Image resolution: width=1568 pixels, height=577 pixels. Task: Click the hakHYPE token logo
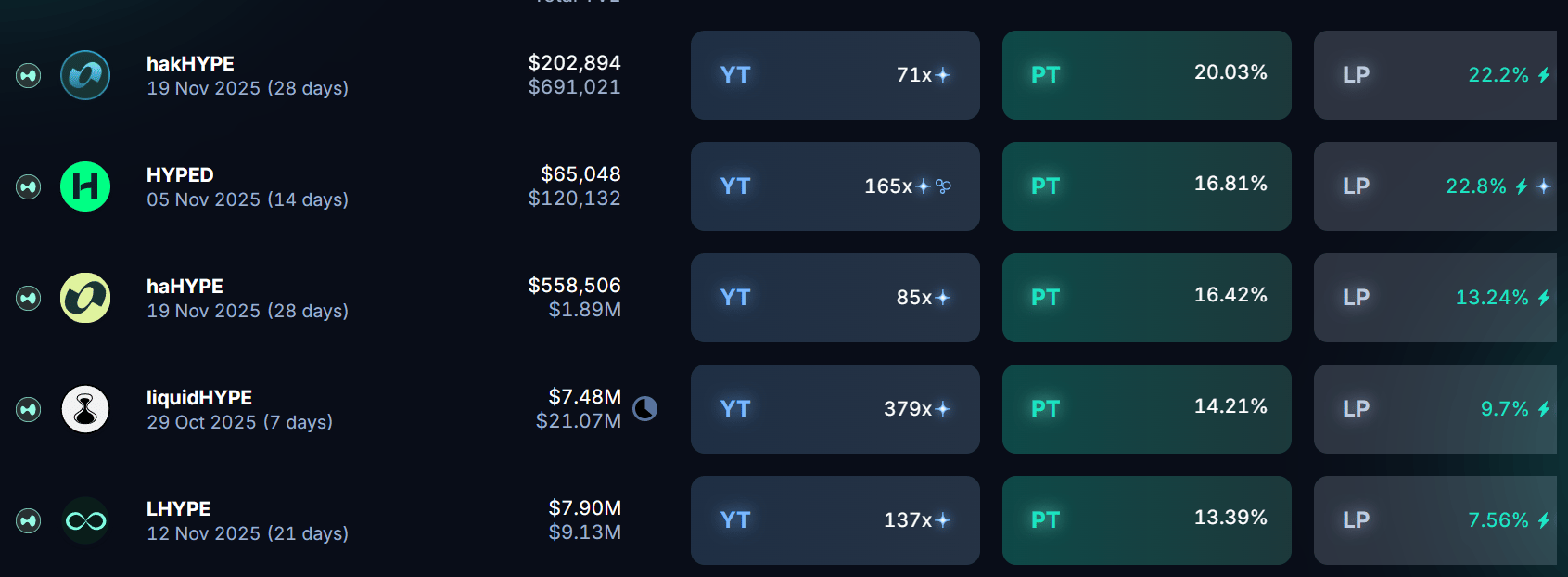point(85,75)
